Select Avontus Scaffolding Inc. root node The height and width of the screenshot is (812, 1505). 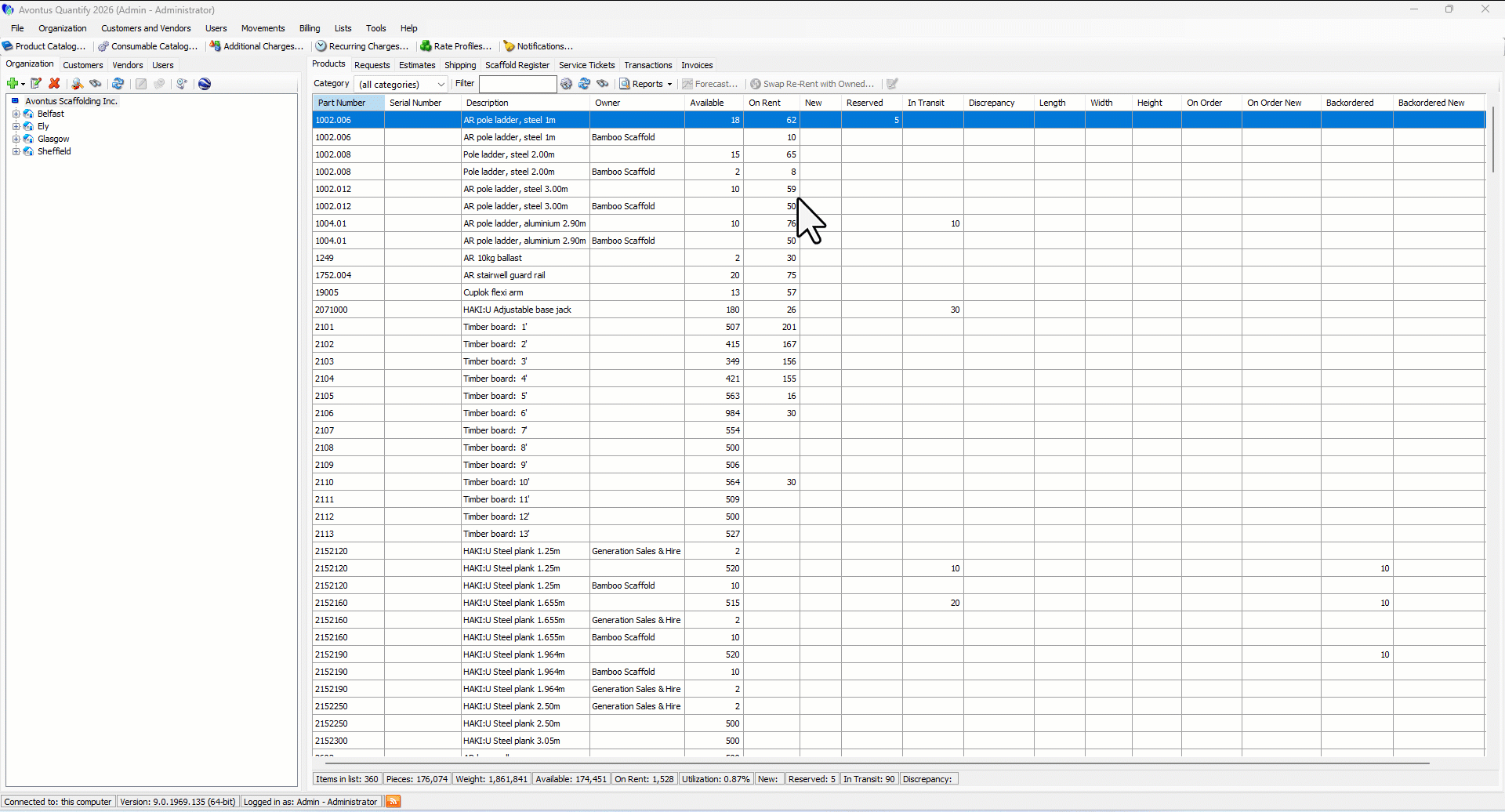[x=71, y=101]
